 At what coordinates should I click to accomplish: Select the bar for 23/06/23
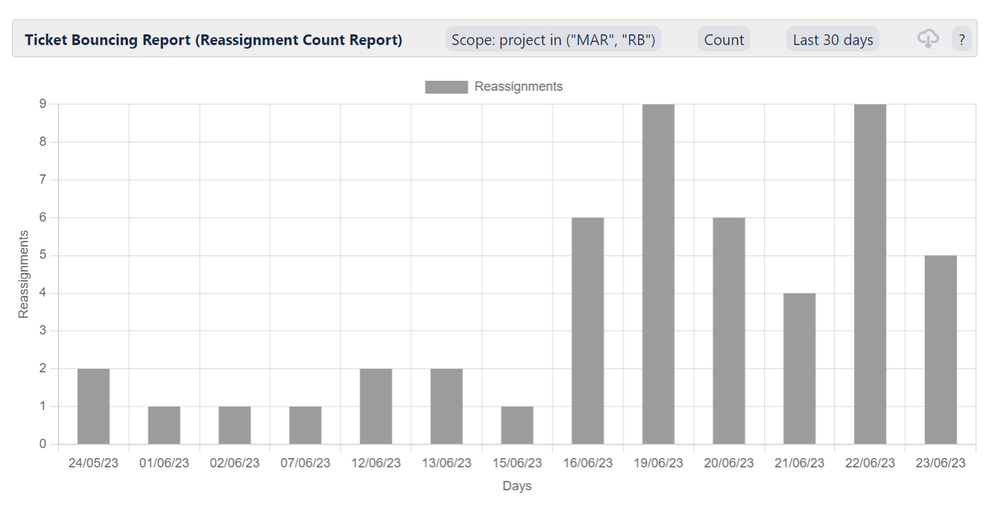[940, 350]
